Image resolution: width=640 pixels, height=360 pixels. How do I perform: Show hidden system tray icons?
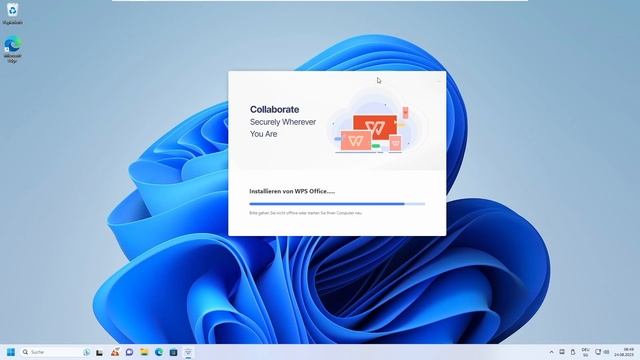[x=551, y=352]
